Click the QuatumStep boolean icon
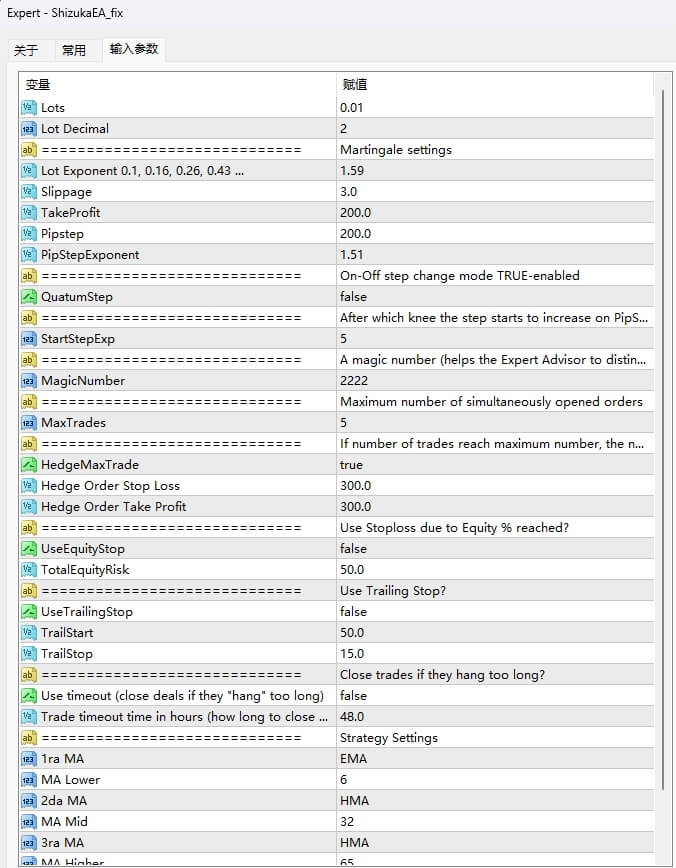 point(29,297)
